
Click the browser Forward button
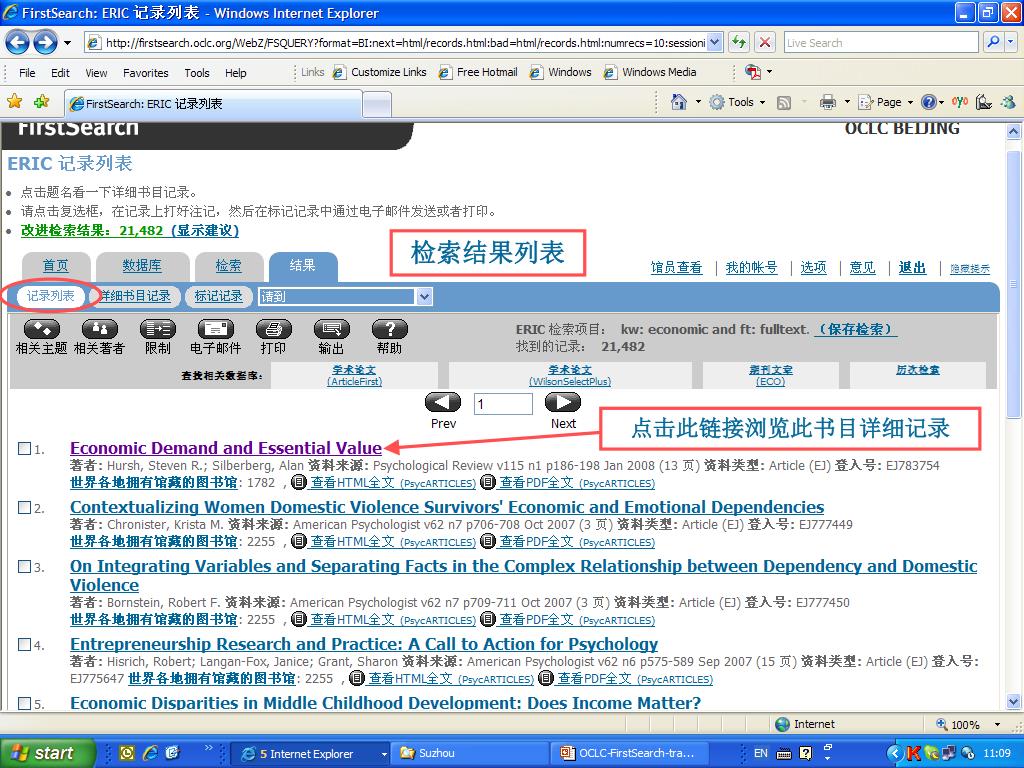tap(44, 43)
